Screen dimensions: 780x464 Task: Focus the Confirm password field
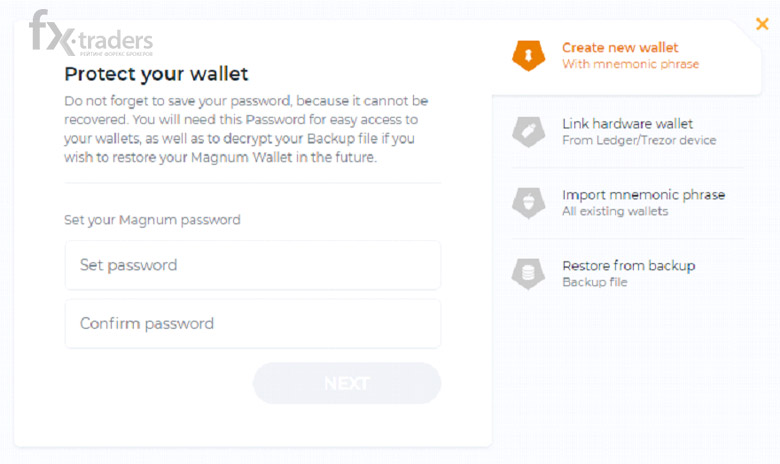(x=253, y=324)
